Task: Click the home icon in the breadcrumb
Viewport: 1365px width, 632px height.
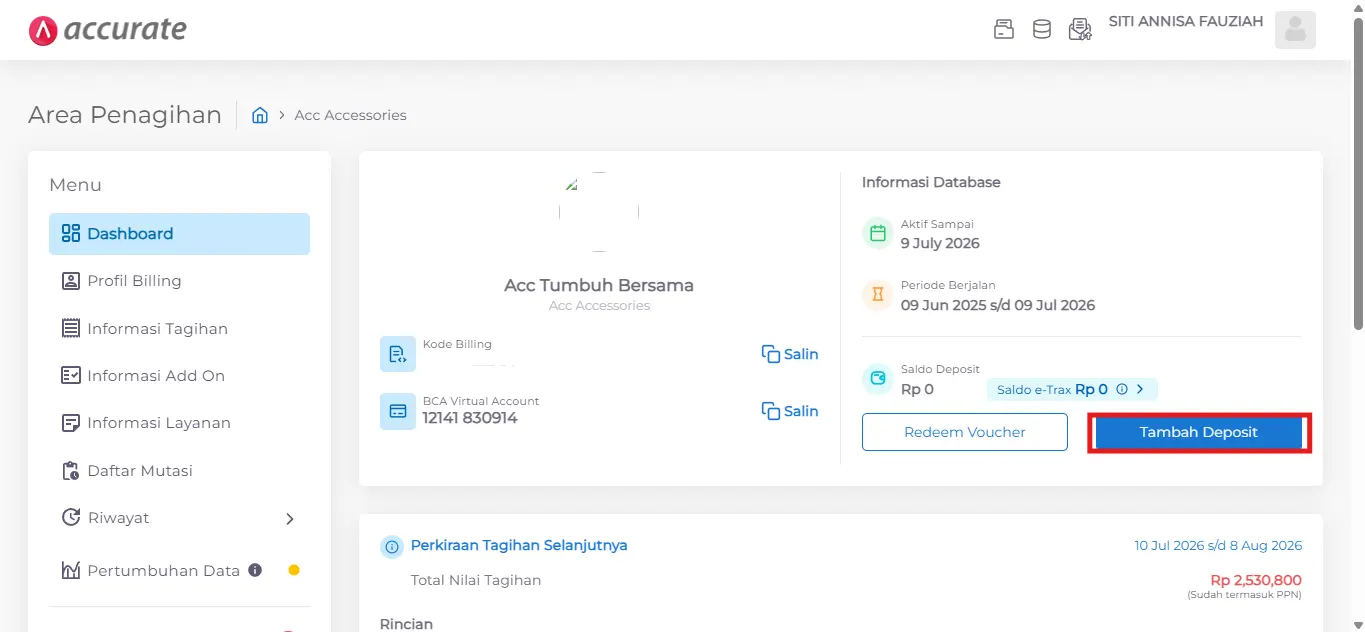Action: point(260,114)
